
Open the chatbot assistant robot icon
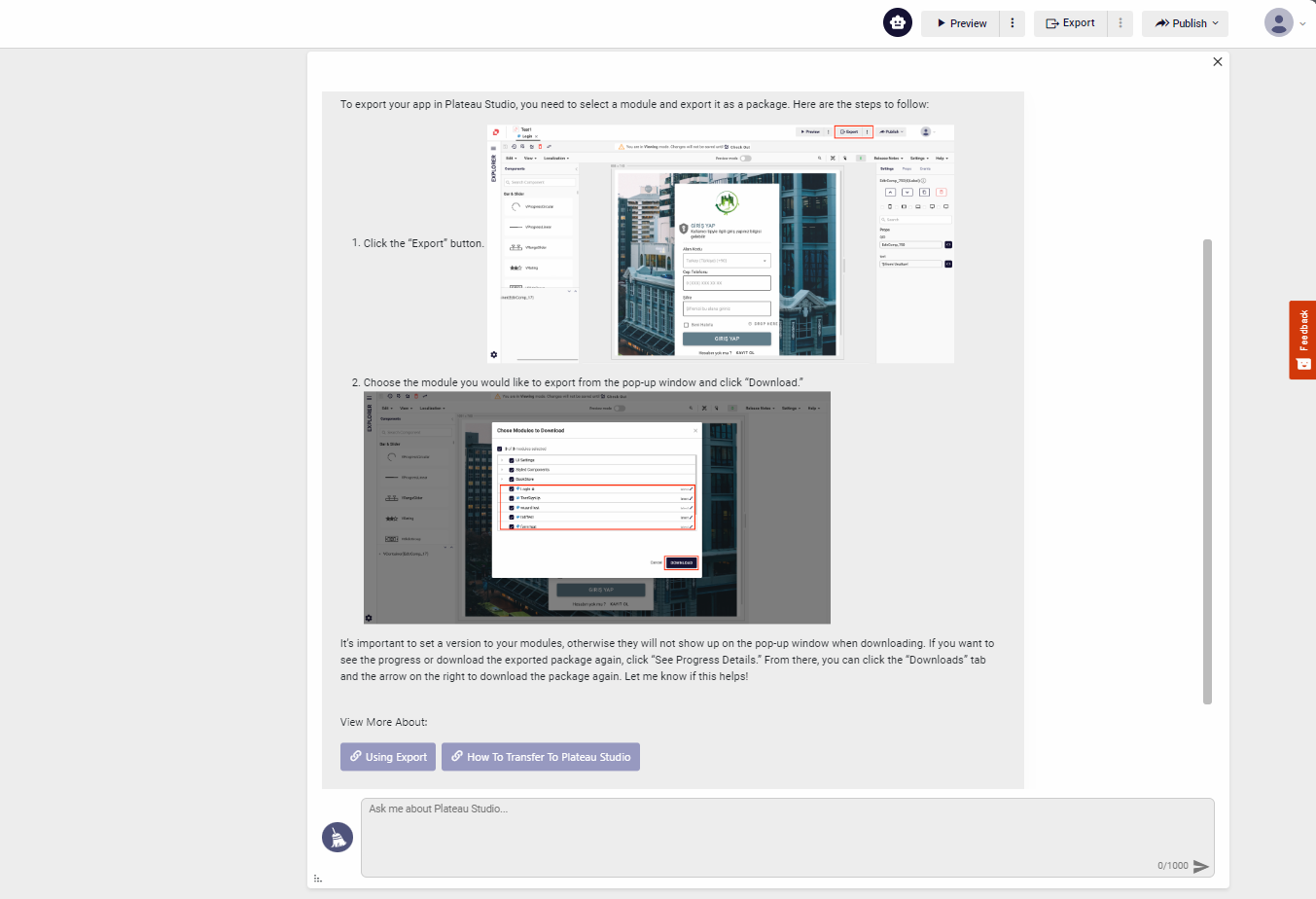coord(897,22)
